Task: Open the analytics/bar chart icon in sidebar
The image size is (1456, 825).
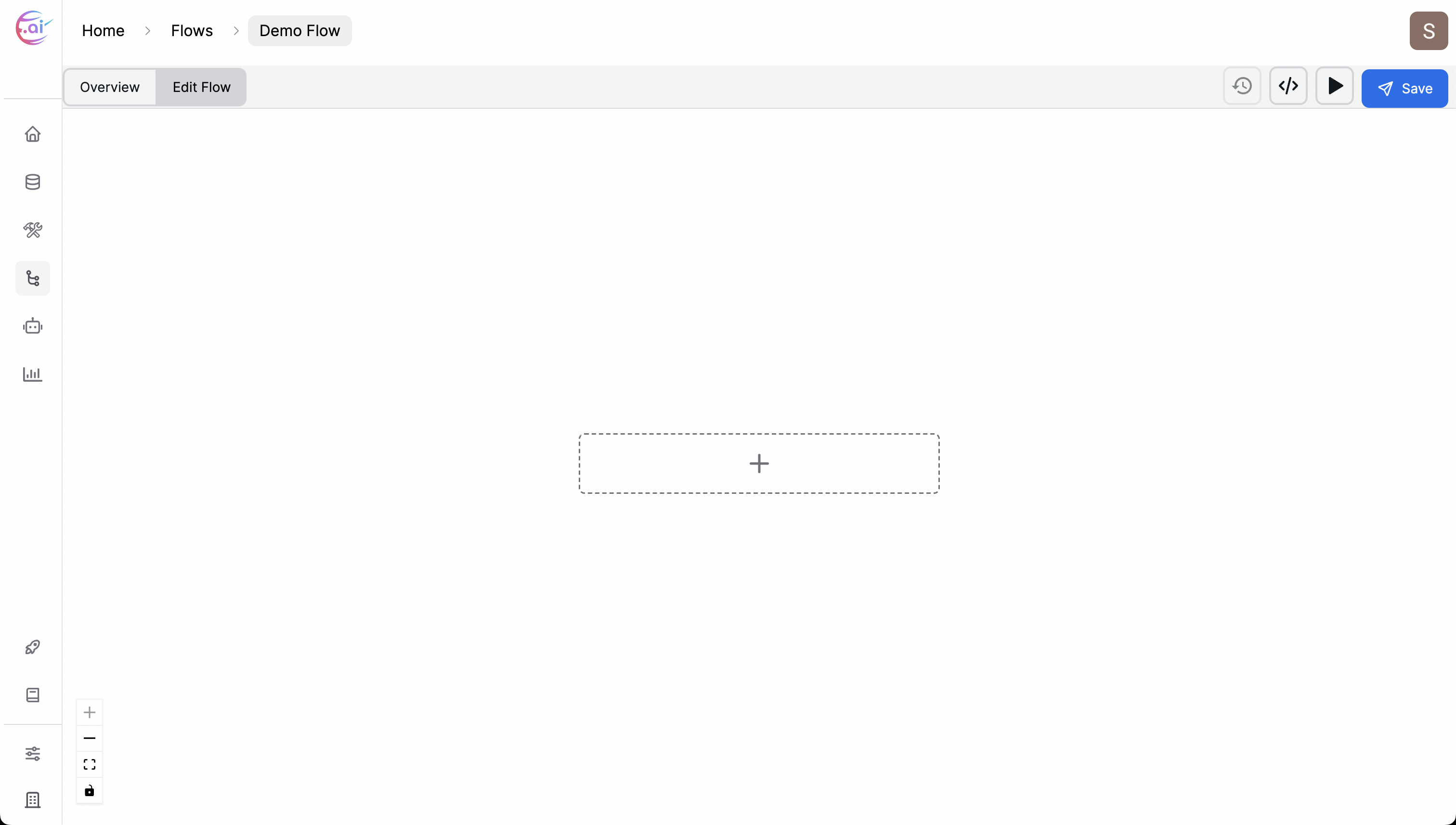Action: click(32, 374)
